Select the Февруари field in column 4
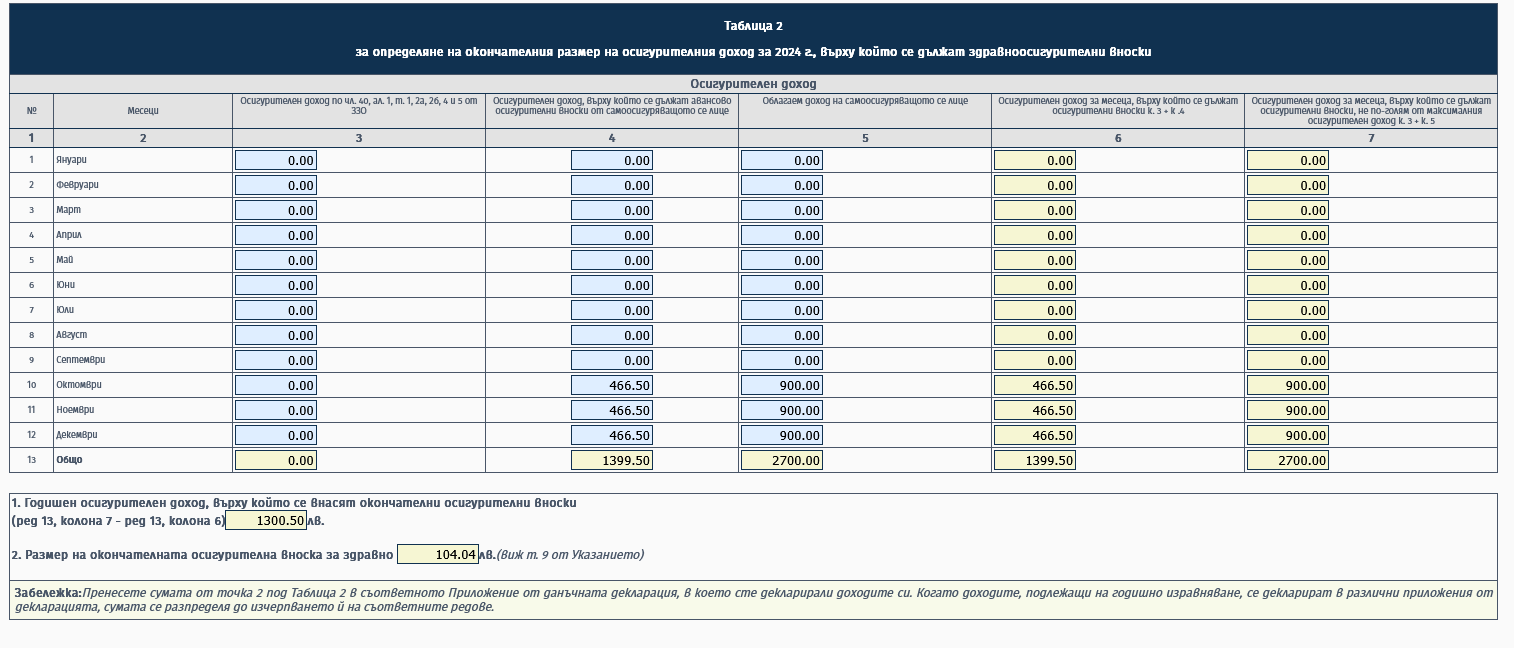1514x648 pixels. pos(611,185)
